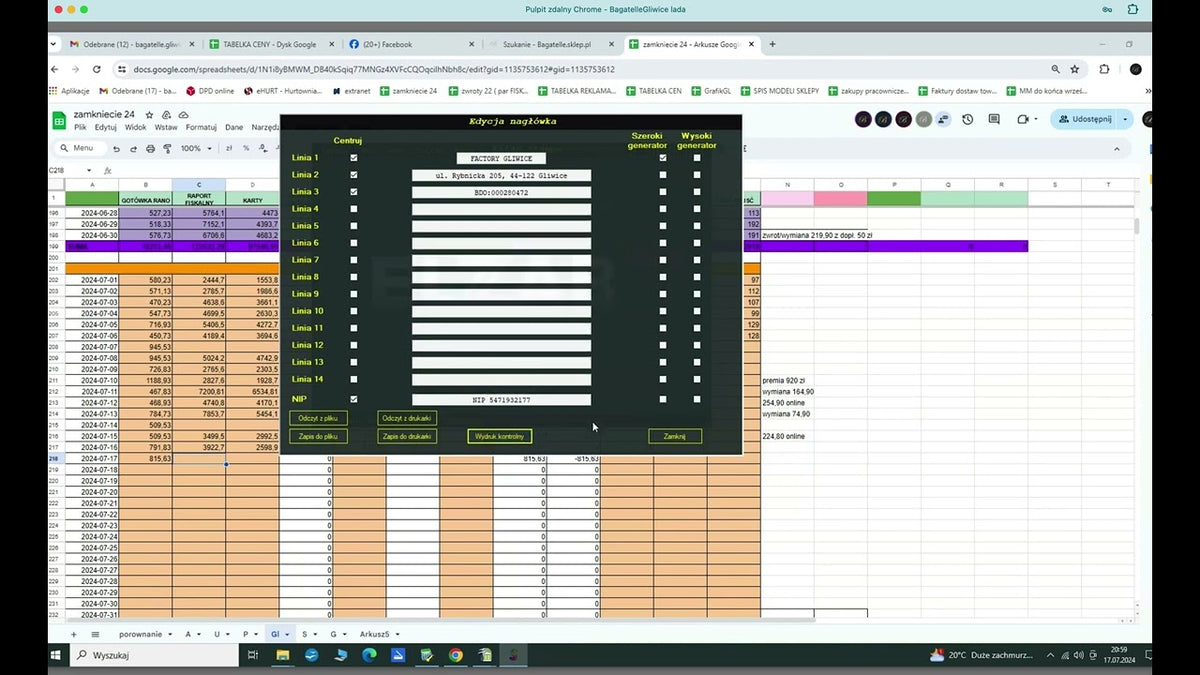Open Arkusz5 sheet tab menu arrow
Screen dimensions: 1200x675
(397, 635)
